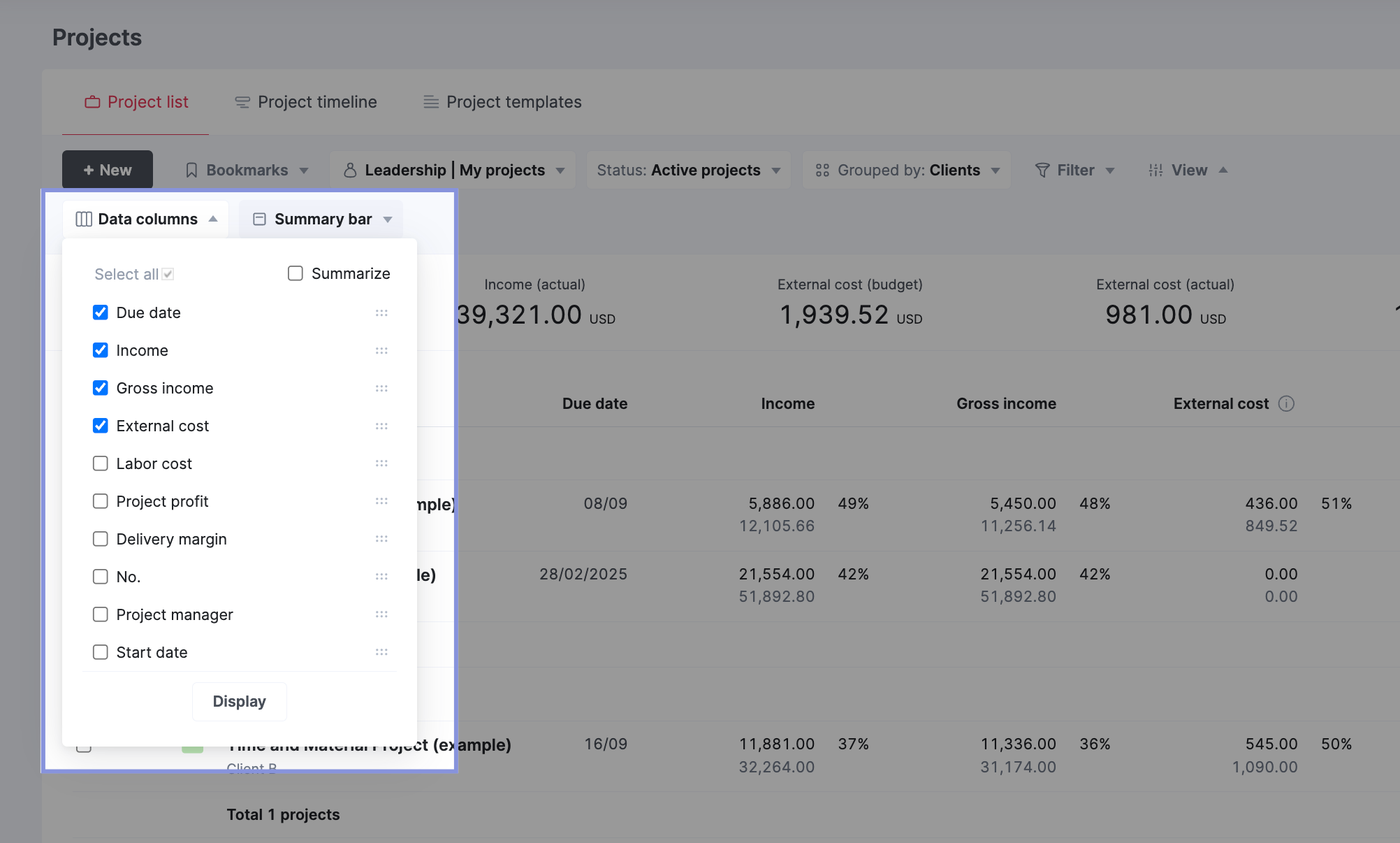Enable the Project profit checkbox
Screen dimensions: 1400x843
point(101,501)
